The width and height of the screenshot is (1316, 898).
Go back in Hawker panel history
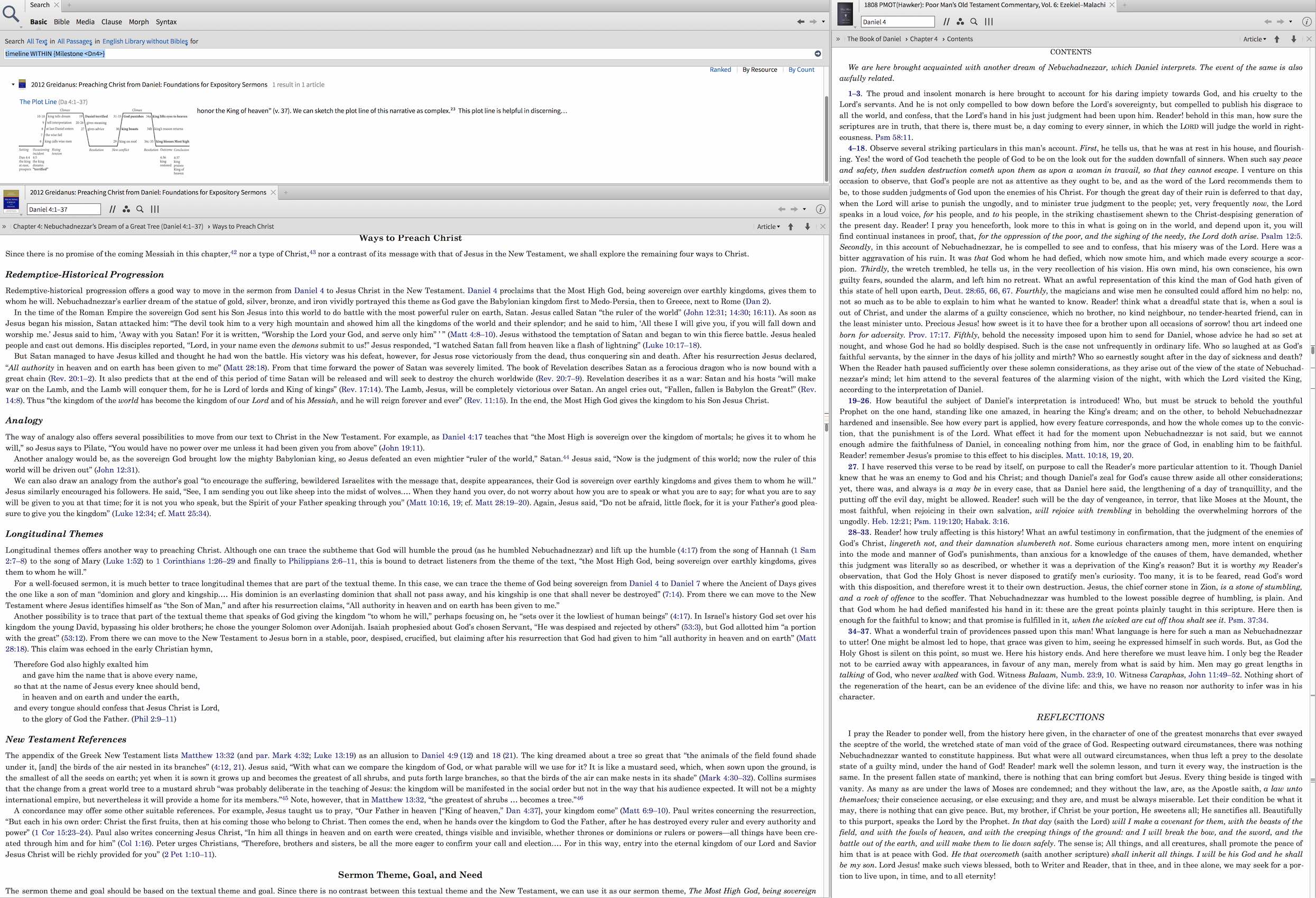pyautogui.click(x=1268, y=22)
